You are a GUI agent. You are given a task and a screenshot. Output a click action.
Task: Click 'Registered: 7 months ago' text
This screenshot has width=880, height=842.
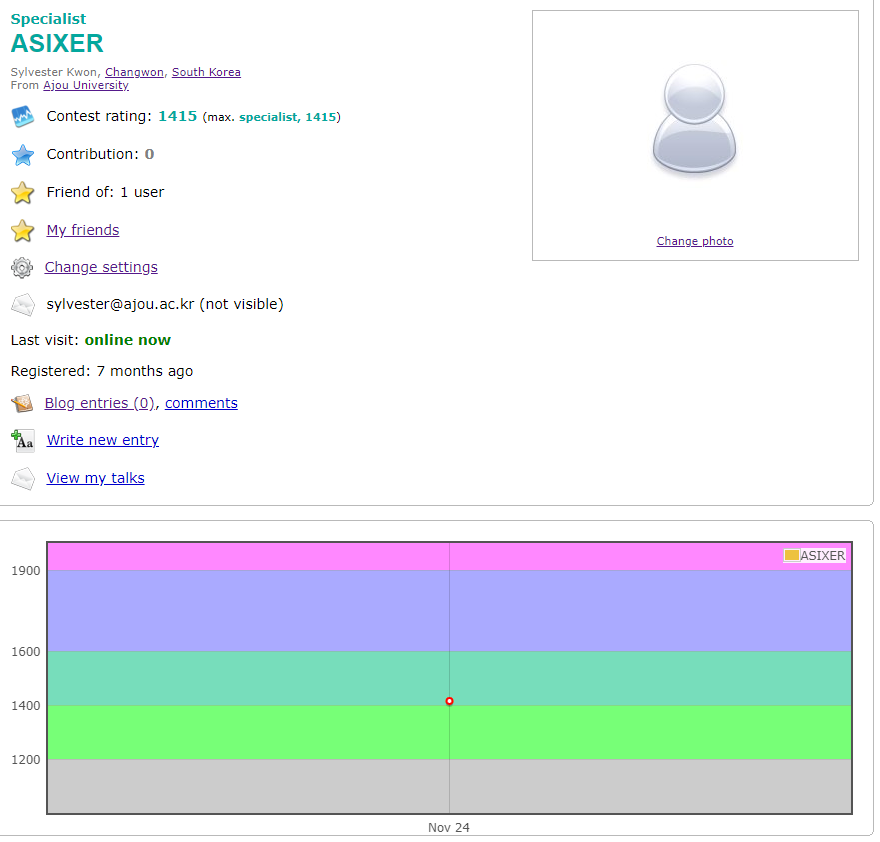pyautogui.click(x=102, y=371)
